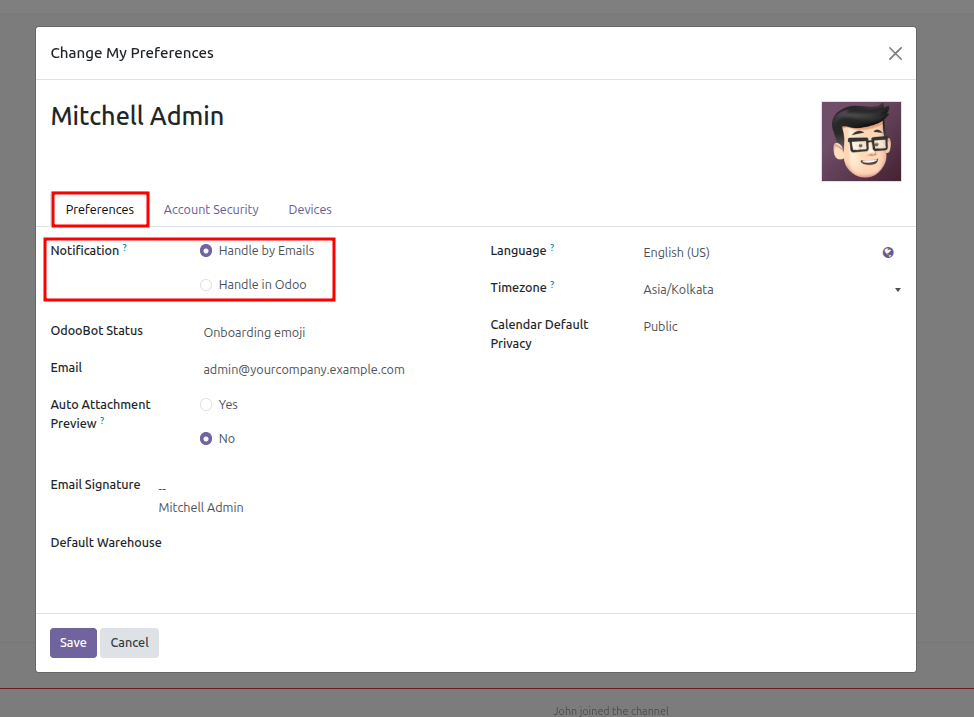974x717 pixels.
Task: Click the language translate globe icon
Action: pyautogui.click(x=888, y=252)
